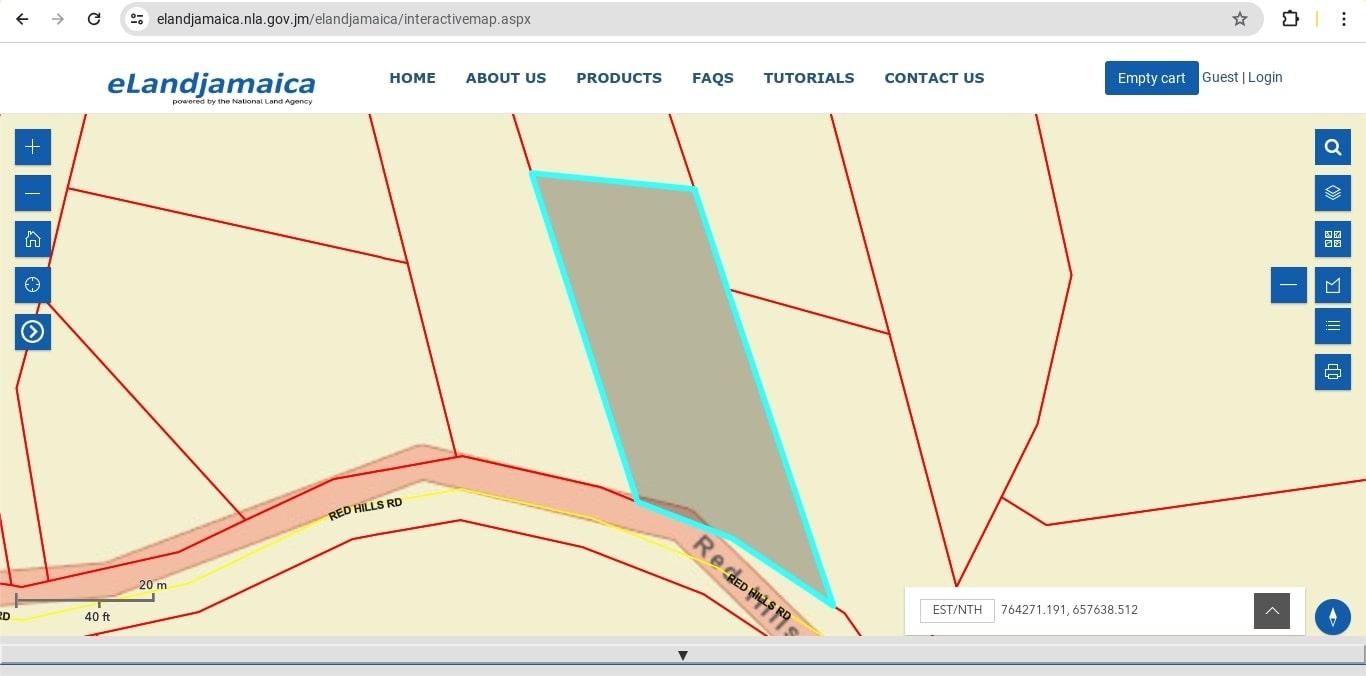Follow the Login link
Screen dimensions: 1366x676
[1264, 77]
